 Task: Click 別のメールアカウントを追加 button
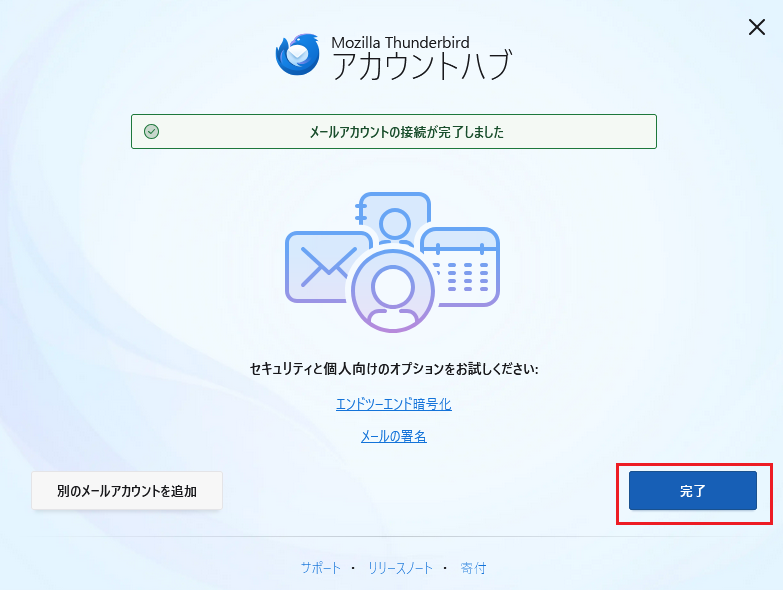pyautogui.click(x=127, y=491)
